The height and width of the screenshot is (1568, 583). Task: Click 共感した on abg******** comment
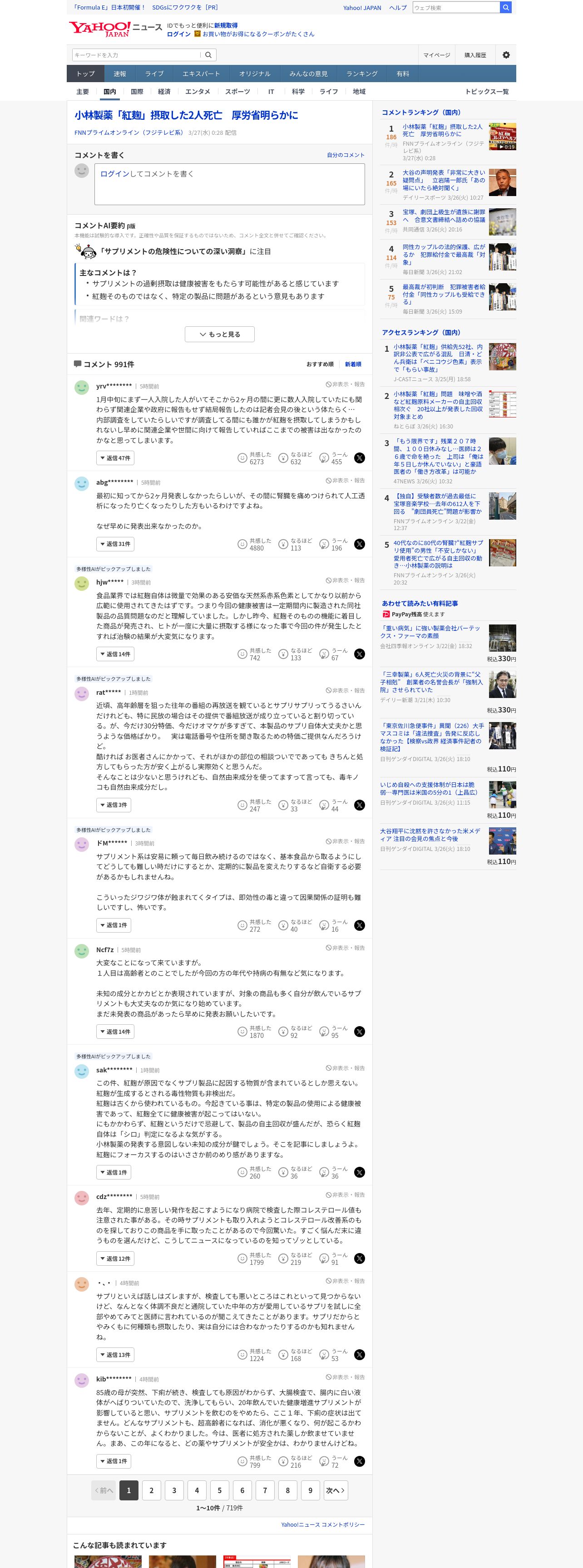[254, 544]
